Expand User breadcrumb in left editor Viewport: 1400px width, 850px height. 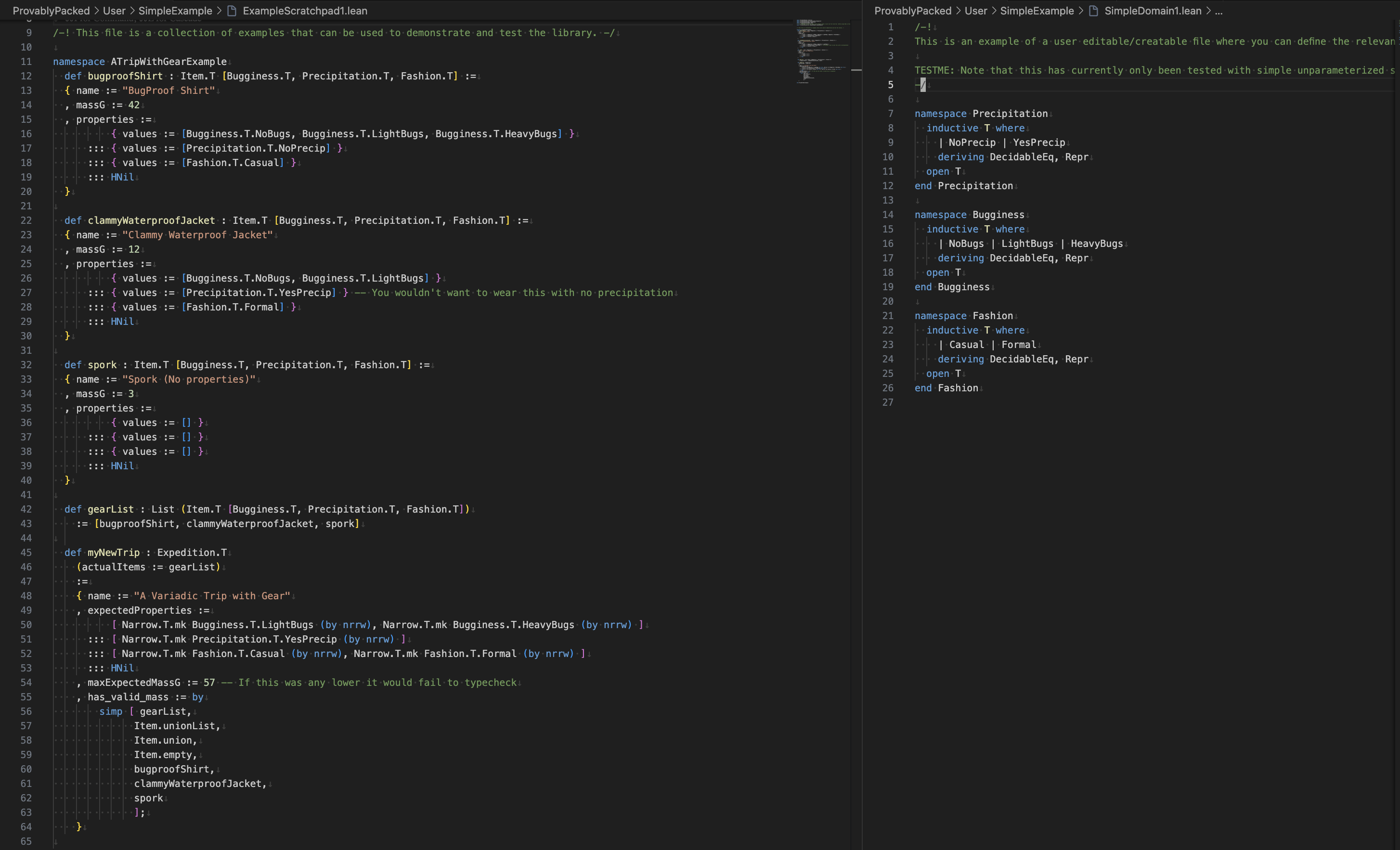click(x=114, y=11)
